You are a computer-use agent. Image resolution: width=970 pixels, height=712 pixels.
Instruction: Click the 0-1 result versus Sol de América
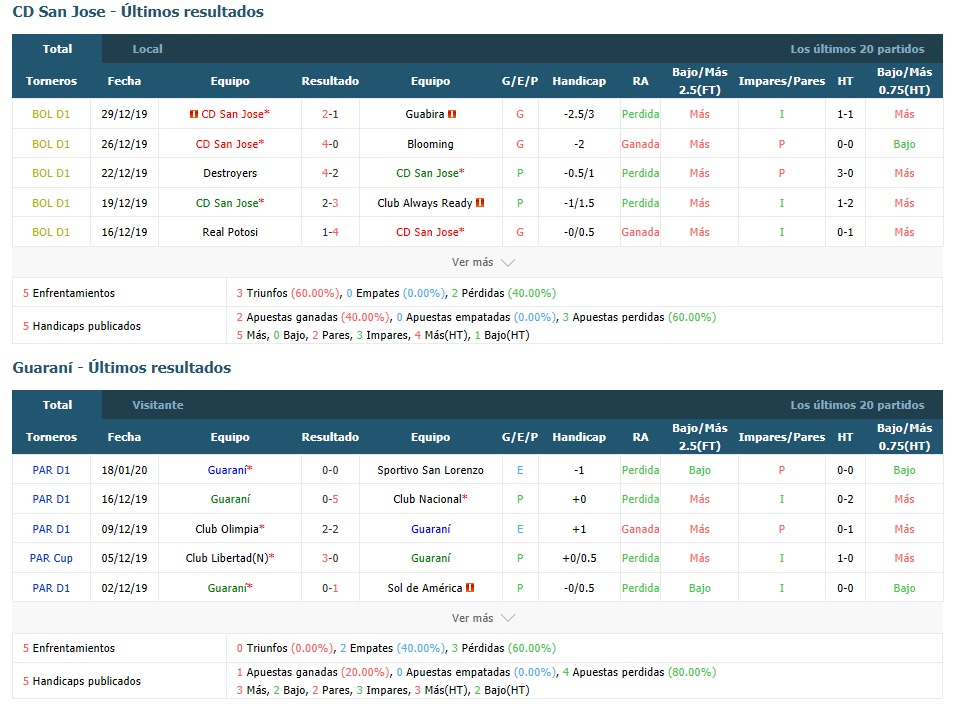click(330, 588)
